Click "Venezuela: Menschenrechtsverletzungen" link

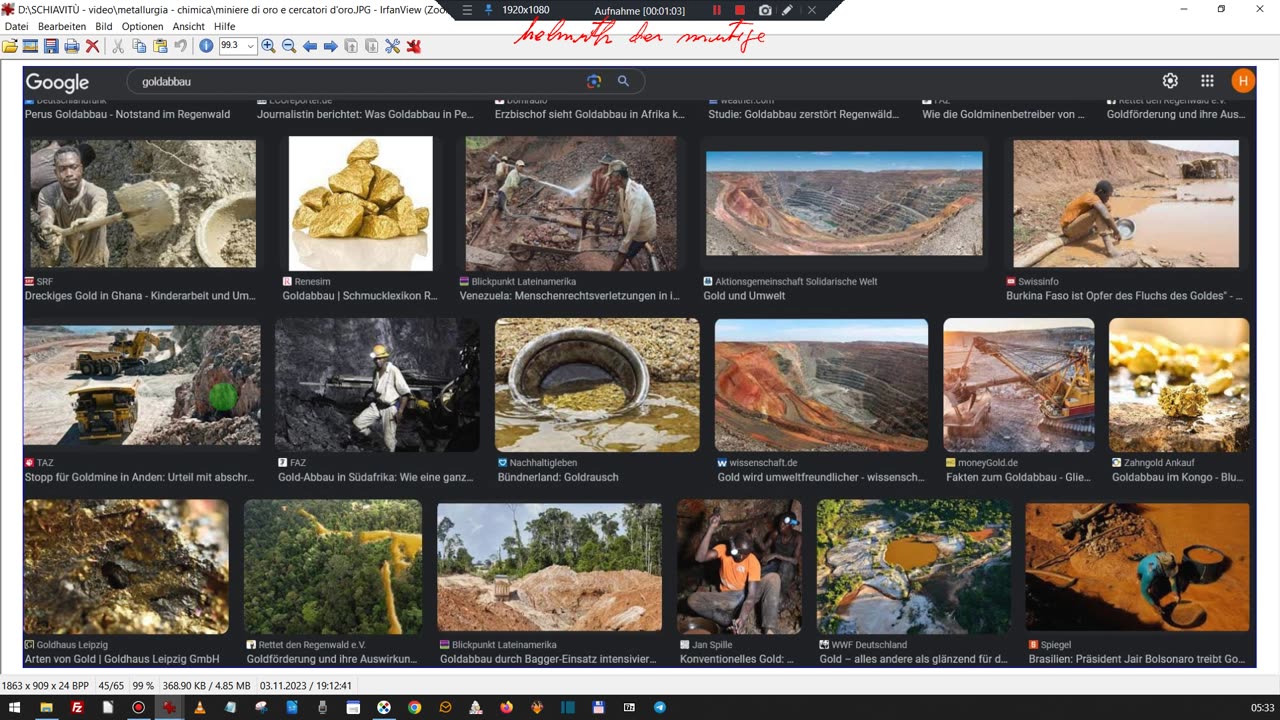click(x=569, y=296)
